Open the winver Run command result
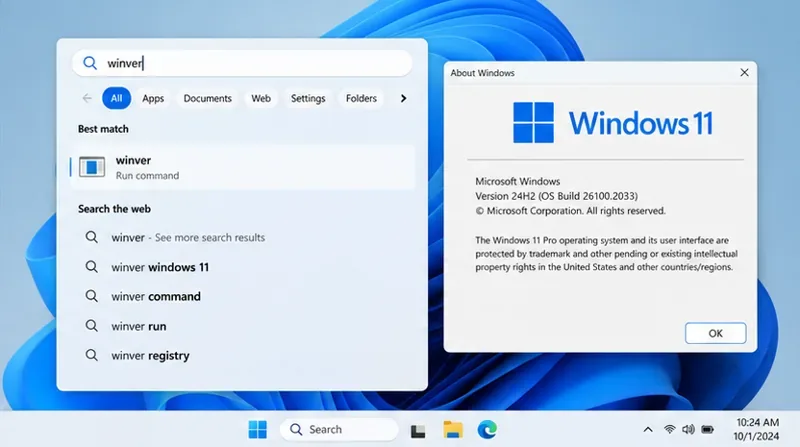 click(243, 167)
